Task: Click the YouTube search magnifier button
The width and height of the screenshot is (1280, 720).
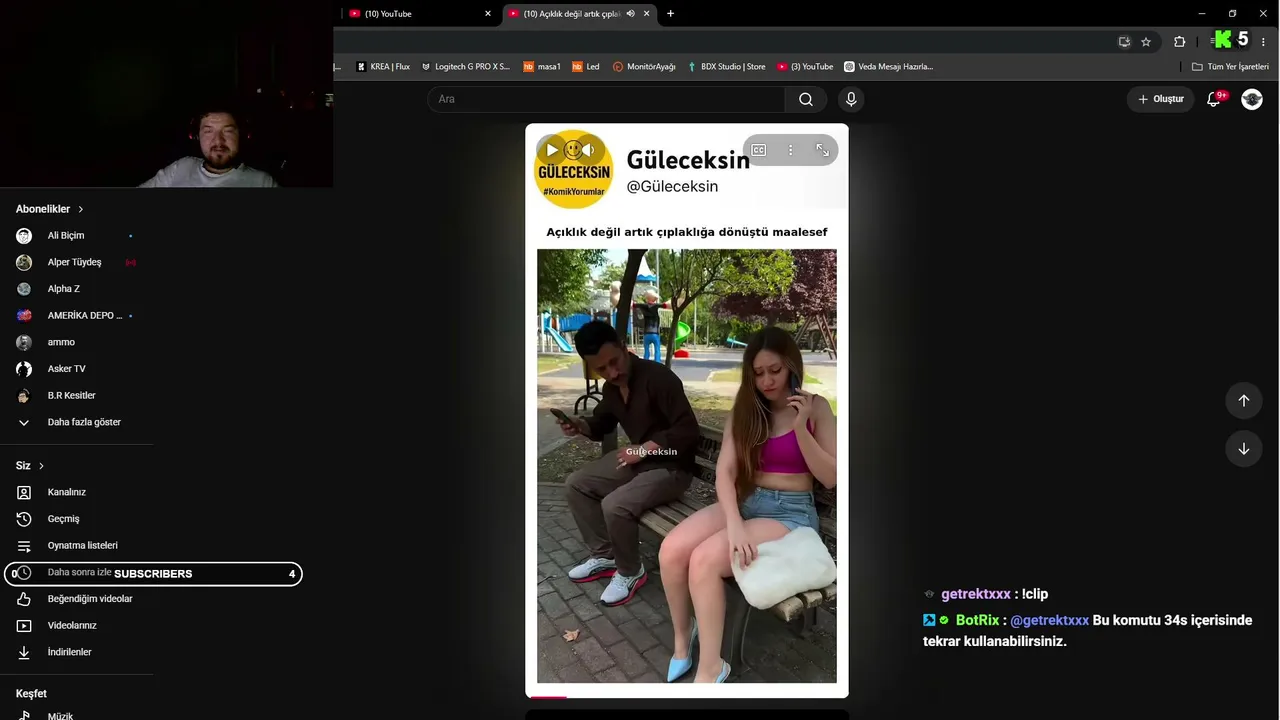Action: pos(806,99)
